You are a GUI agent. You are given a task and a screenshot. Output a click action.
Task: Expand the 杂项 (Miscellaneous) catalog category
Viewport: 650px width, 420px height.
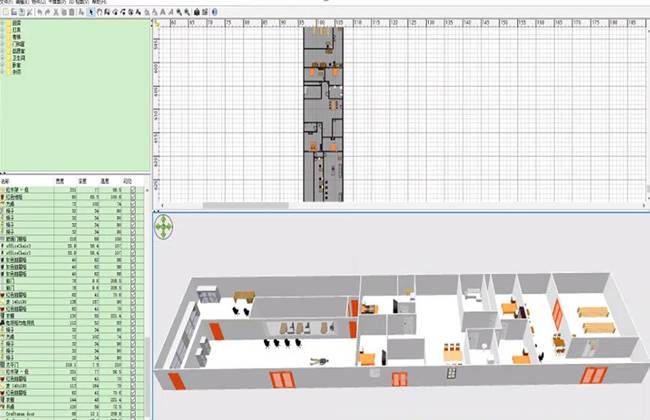[3, 72]
